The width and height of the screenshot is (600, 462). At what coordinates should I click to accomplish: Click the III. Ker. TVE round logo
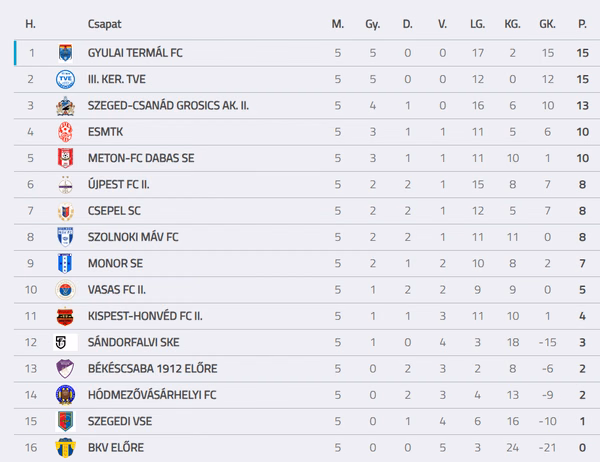65,79
